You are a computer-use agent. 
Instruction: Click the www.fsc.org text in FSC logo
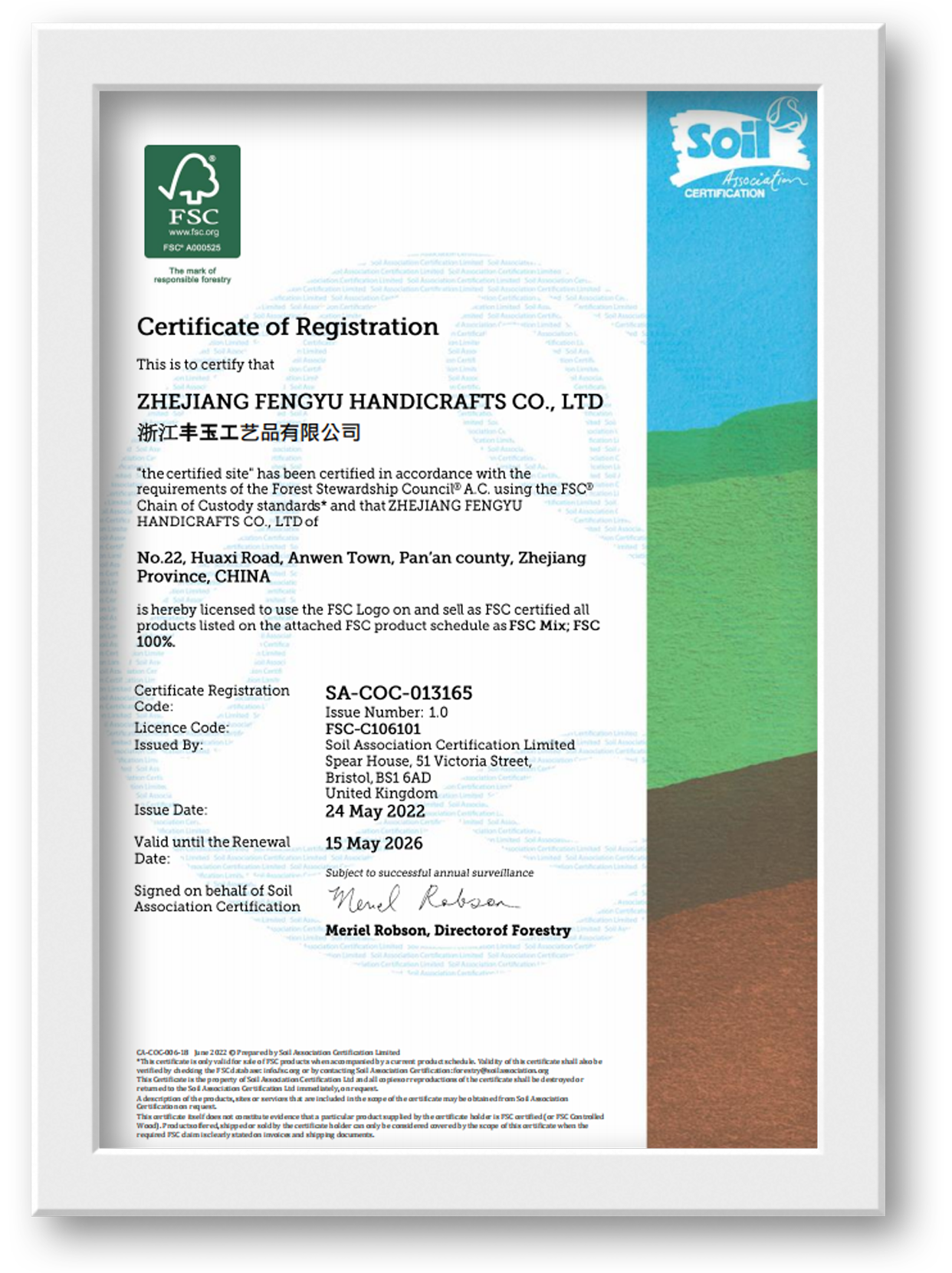coord(193,232)
